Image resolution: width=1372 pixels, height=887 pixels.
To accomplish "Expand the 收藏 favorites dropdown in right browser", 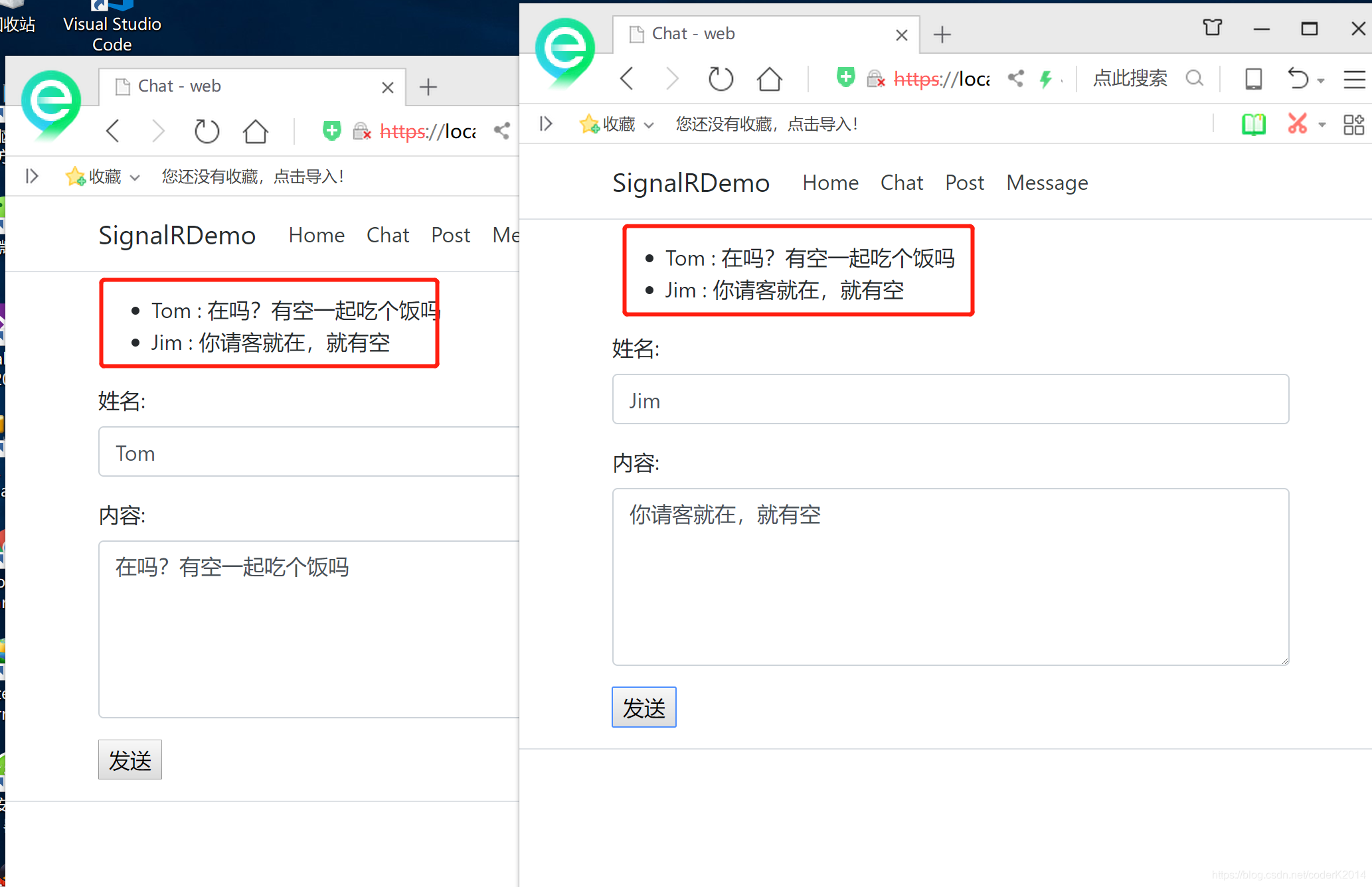I will click(x=649, y=125).
